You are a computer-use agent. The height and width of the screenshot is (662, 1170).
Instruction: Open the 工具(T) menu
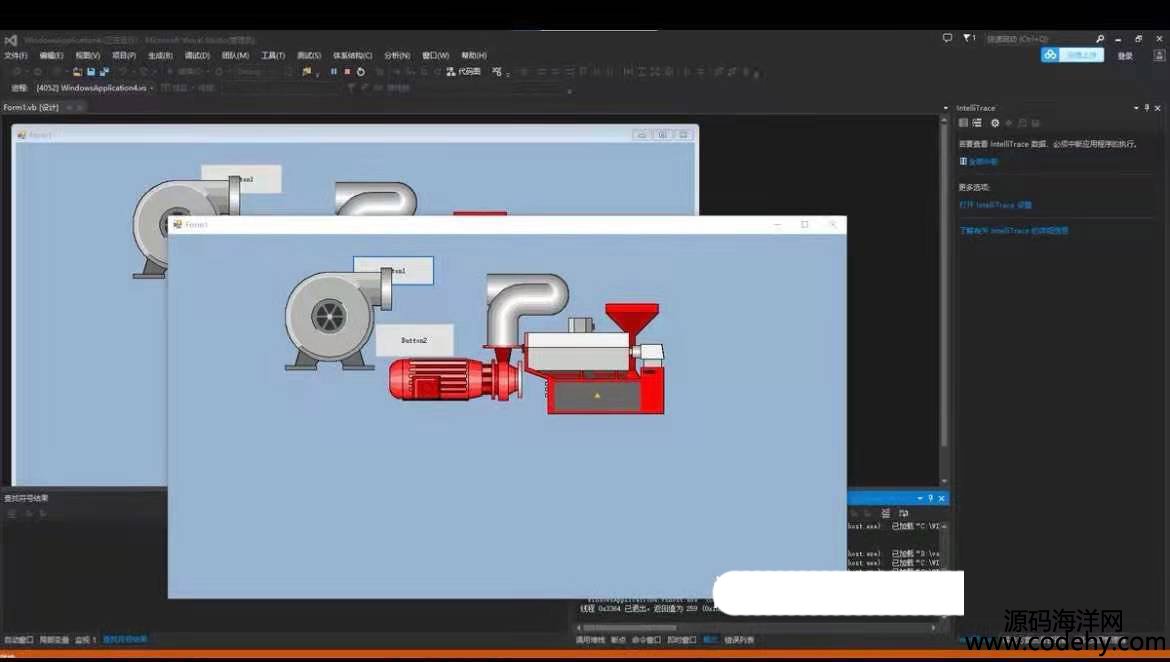coord(273,56)
